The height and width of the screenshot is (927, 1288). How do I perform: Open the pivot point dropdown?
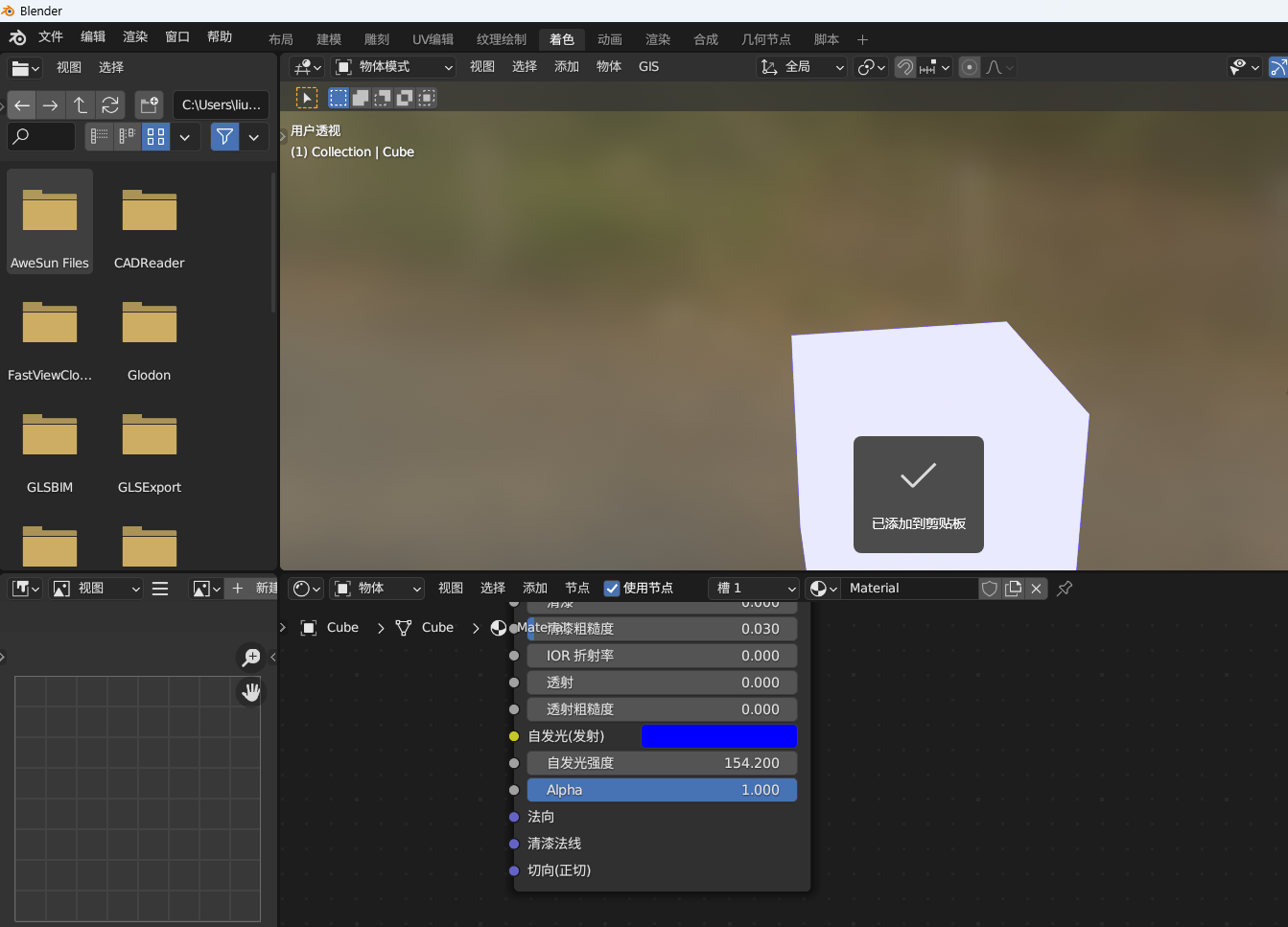pyautogui.click(x=871, y=67)
